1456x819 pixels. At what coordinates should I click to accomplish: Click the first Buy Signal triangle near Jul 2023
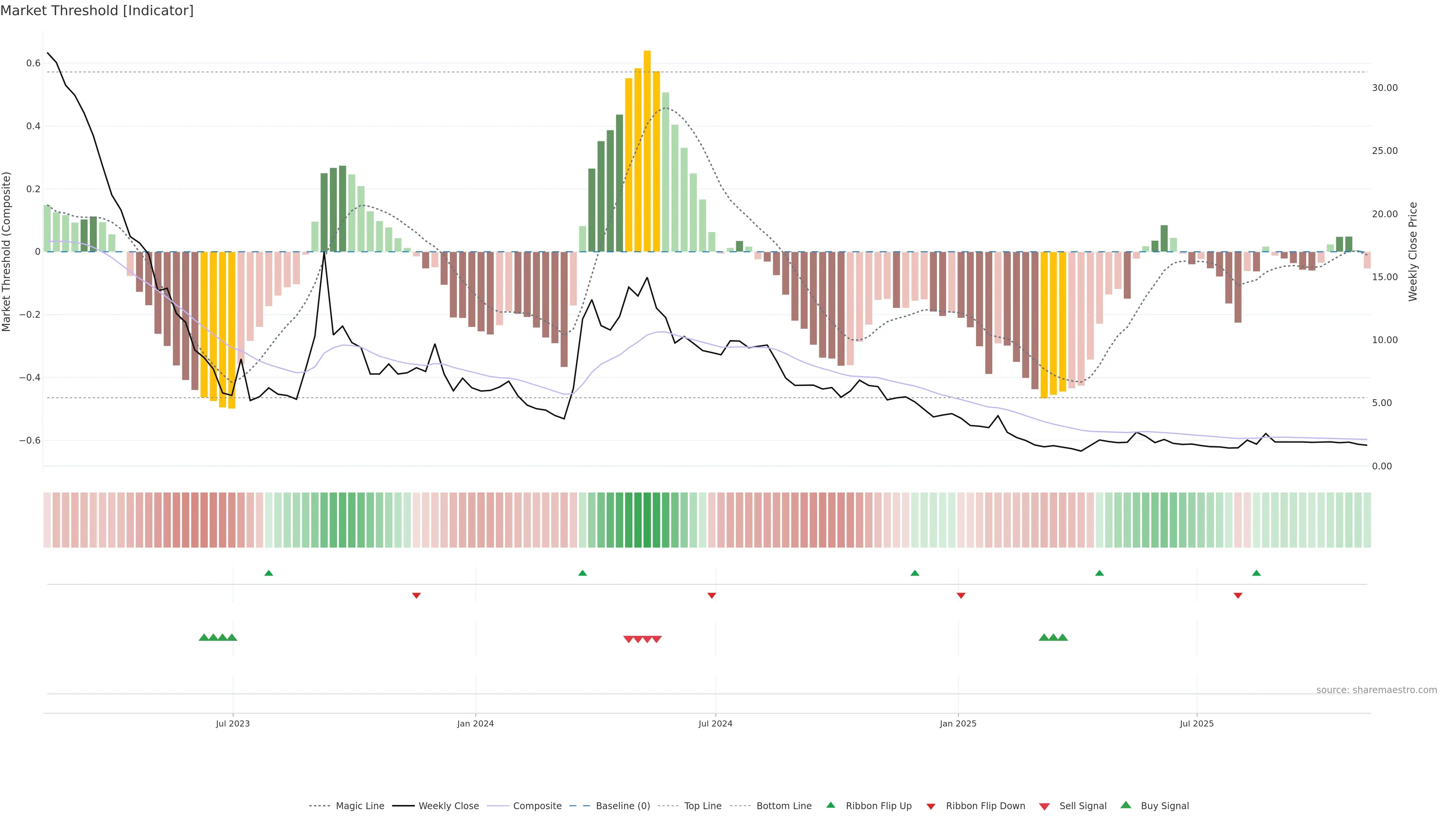(x=204, y=637)
